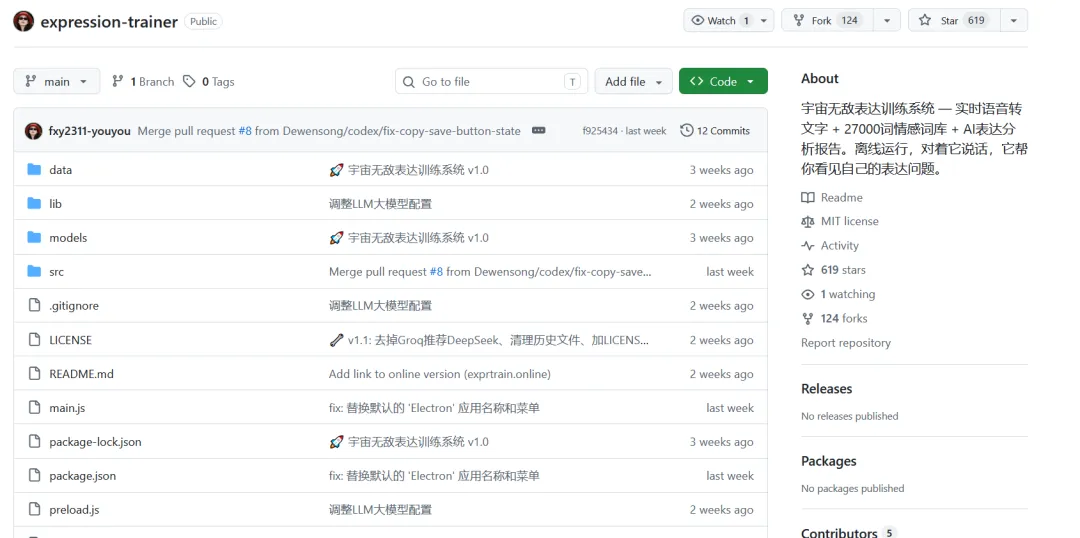
Task: Click the .gitignore file icon
Action: point(34,305)
